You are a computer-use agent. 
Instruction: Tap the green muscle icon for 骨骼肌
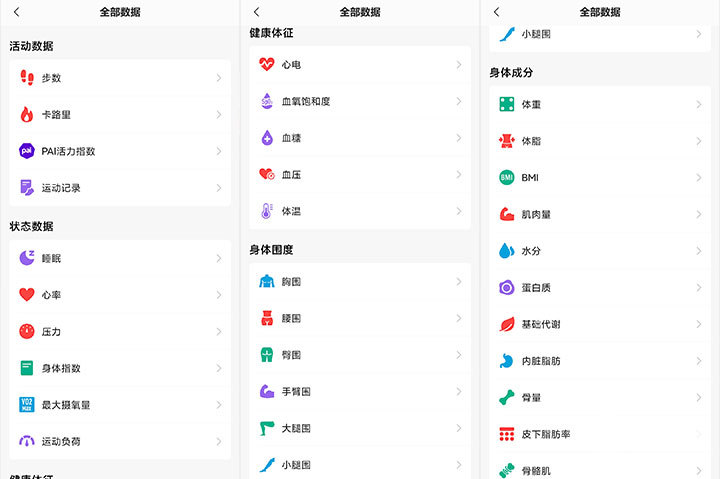point(507,471)
